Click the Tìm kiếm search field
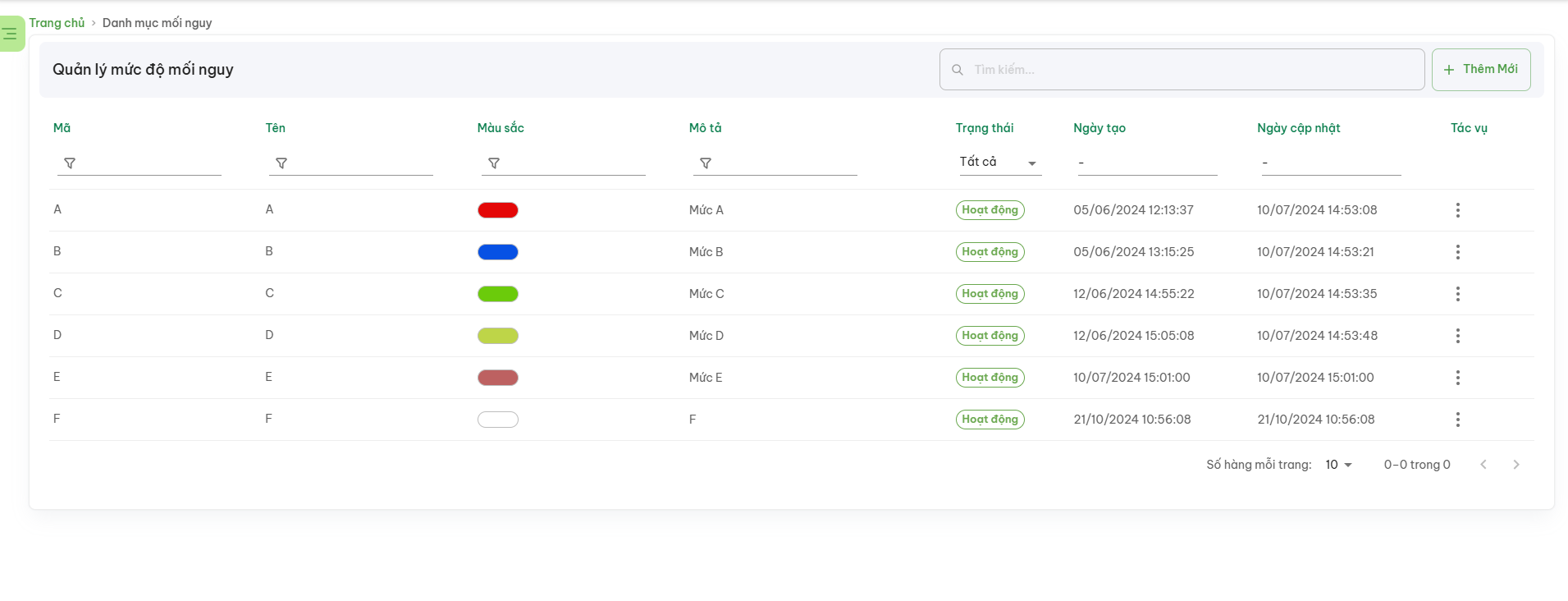The image size is (1568, 601). pyautogui.click(x=1182, y=70)
